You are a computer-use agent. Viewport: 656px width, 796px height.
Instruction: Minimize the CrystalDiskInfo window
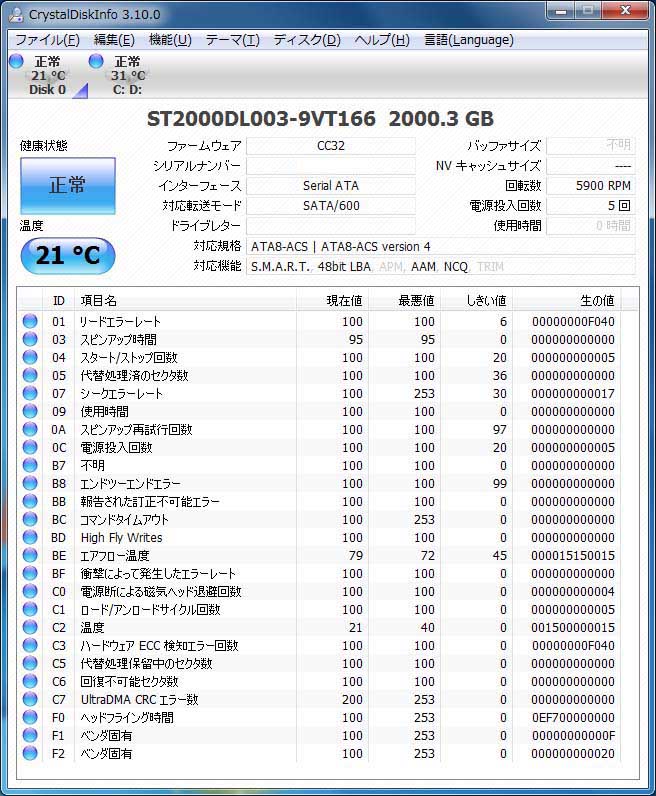(x=561, y=11)
